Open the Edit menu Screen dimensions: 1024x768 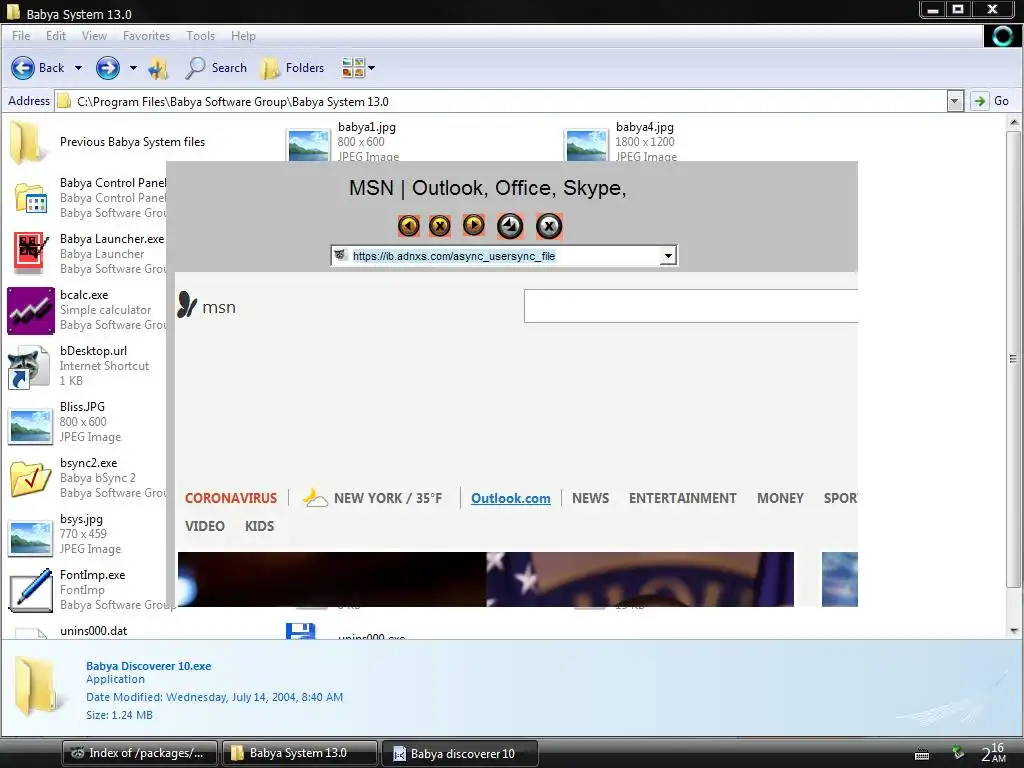coord(56,36)
